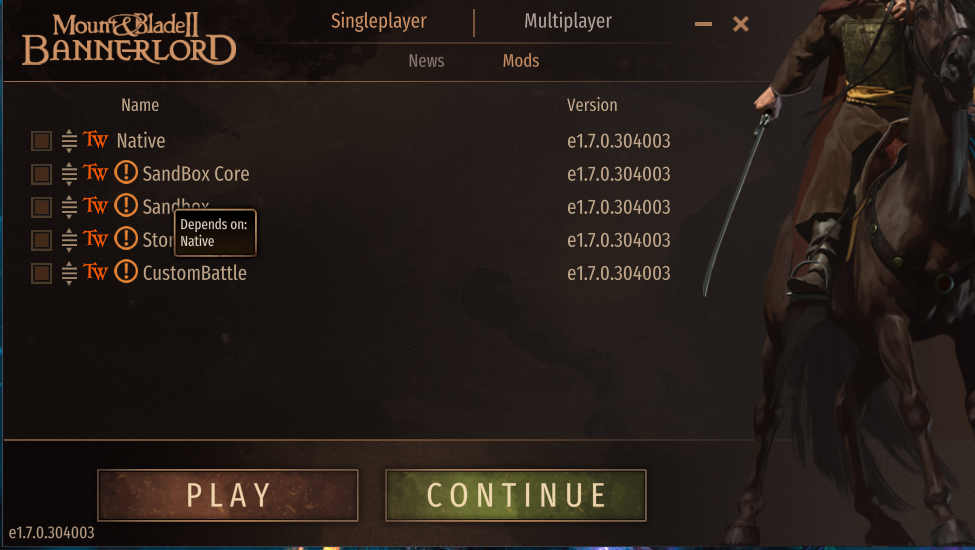Click the reorder arrows on SandBox Core row

[69, 173]
